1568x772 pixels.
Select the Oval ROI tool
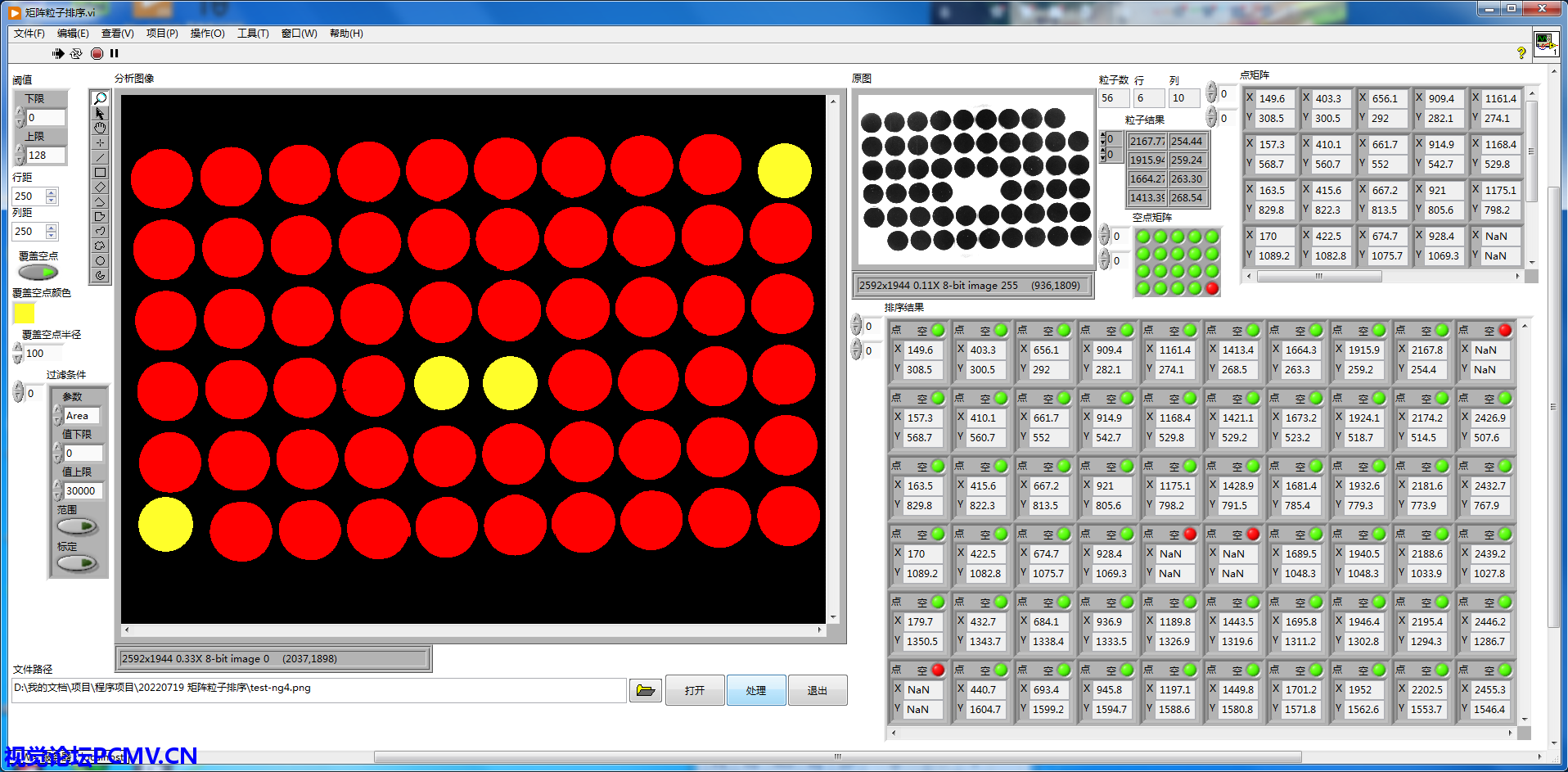100,260
